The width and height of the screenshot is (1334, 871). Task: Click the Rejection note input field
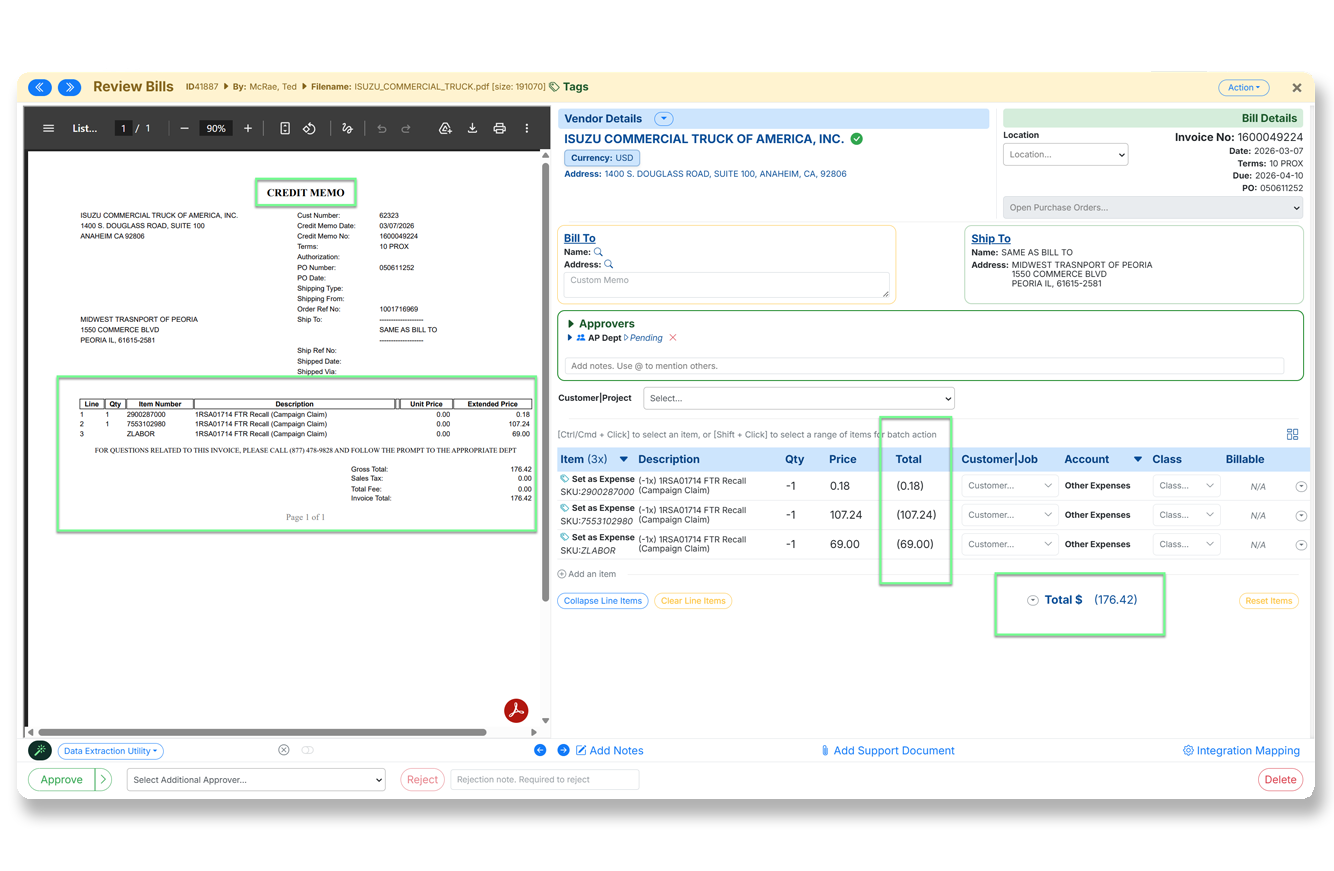[x=545, y=780]
